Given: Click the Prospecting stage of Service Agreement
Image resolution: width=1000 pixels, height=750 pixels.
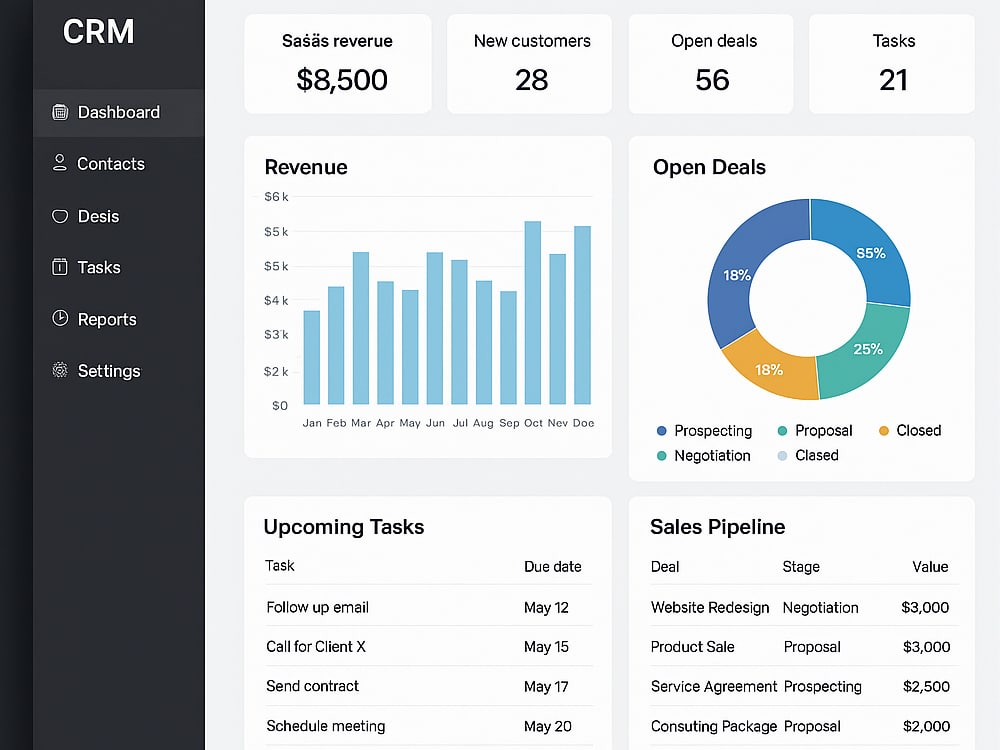Looking at the screenshot, I should [x=822, y=687].
